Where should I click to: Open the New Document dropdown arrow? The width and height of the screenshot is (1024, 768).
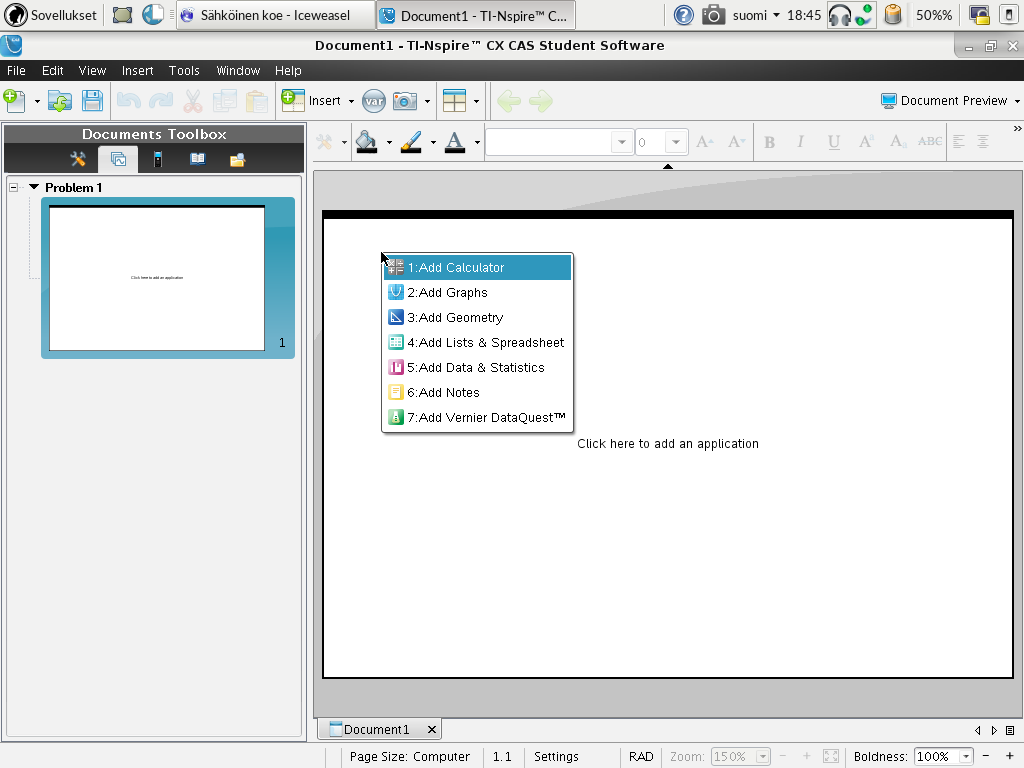[x=37, y=101]
